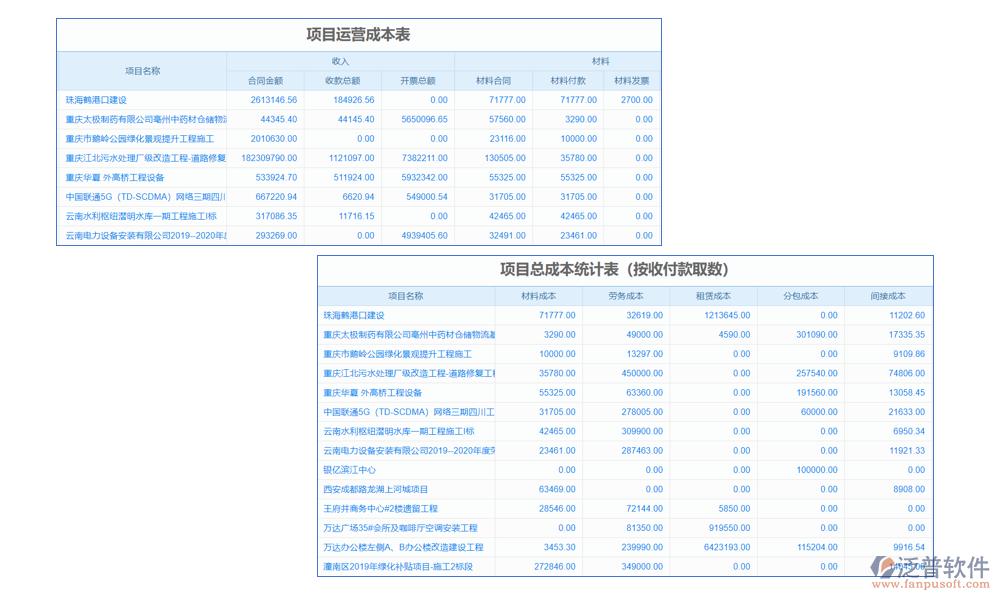Click the 收入 group header

click(340, 61)
